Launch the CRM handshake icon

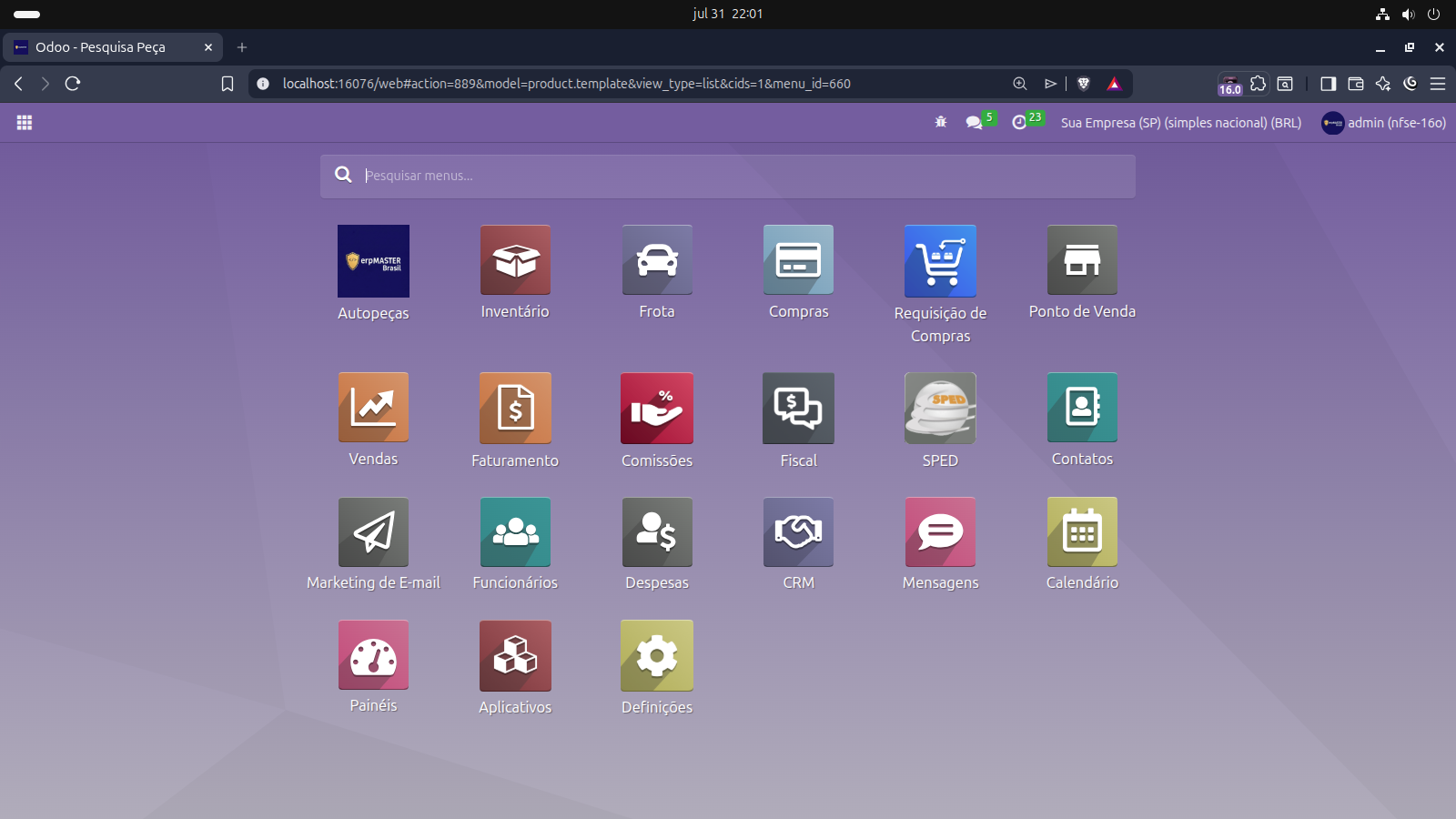[799, 532]
